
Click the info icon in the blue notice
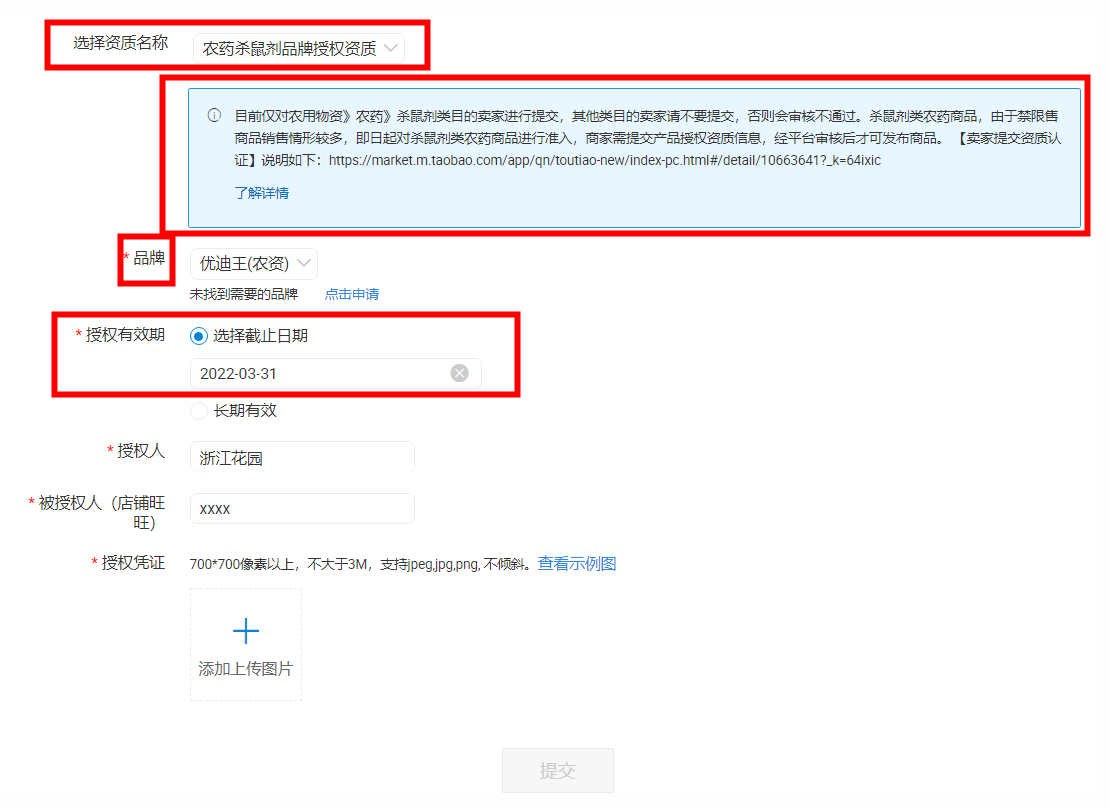(214, 115)
